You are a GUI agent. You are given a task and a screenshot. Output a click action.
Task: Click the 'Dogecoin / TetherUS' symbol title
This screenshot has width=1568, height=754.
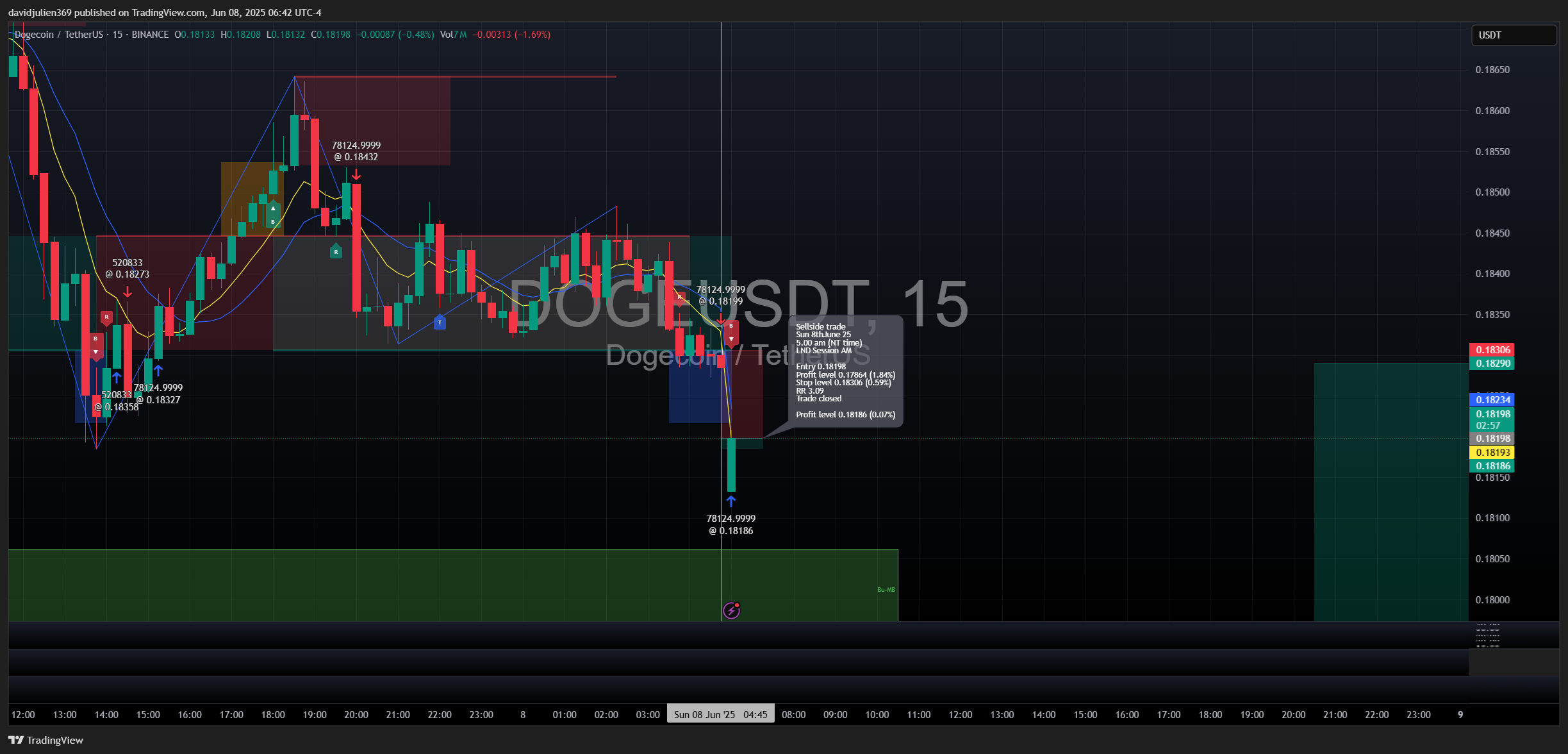pyautogui.click(x=59, y=35)
